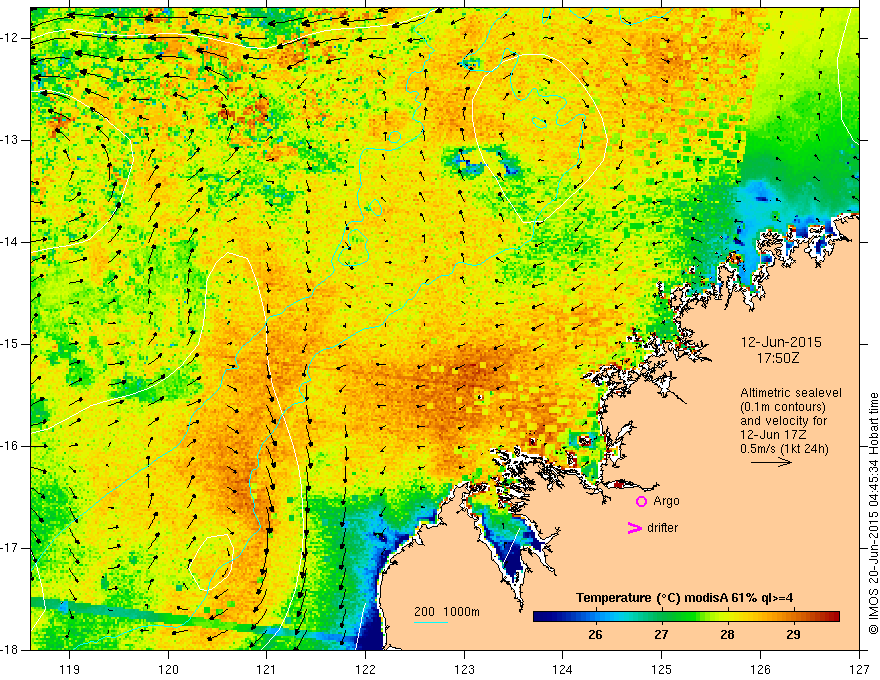Click the color bar label '29'
This screenshot has height=680, width=880.
tap(793, 635)
